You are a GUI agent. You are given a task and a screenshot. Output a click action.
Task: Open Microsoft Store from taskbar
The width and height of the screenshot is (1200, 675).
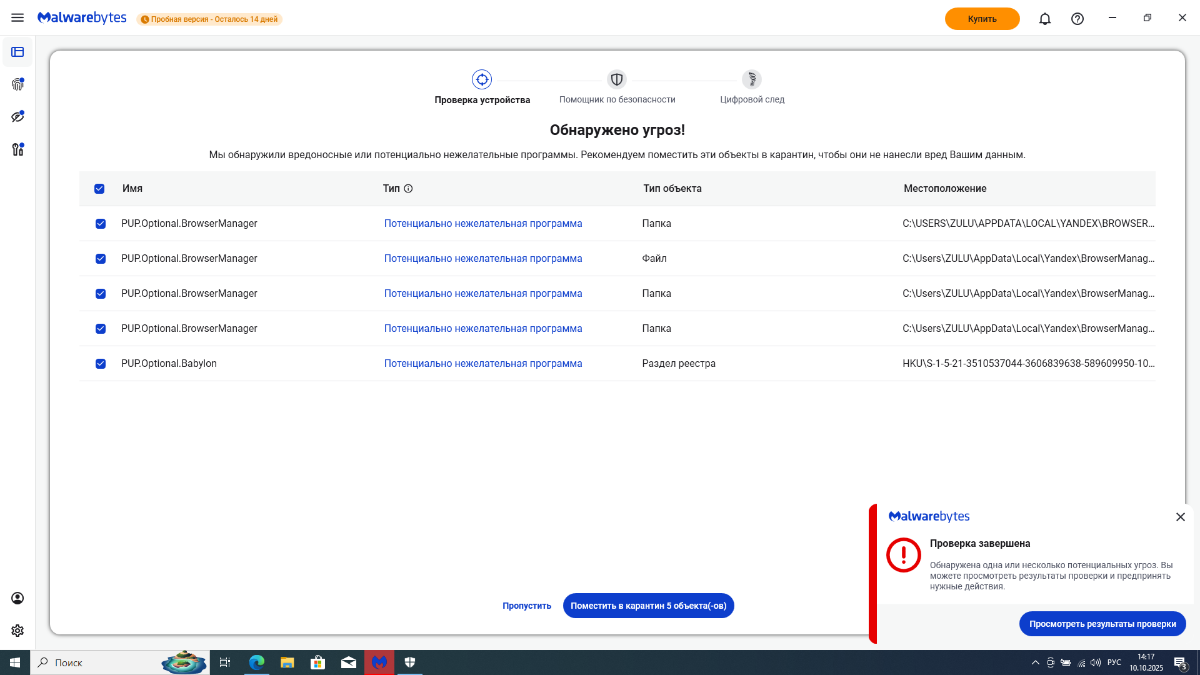(318, 662)
